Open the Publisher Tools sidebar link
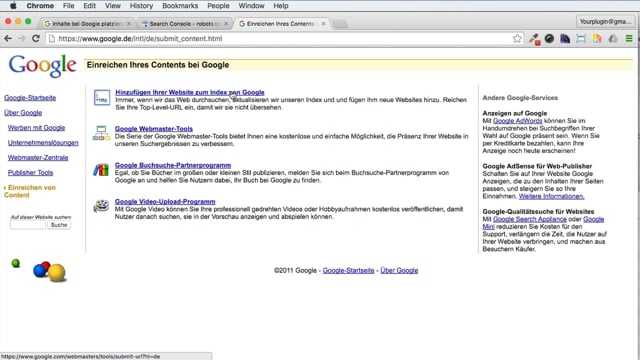Screen dimensions: 640x360 tap(30, 172)
